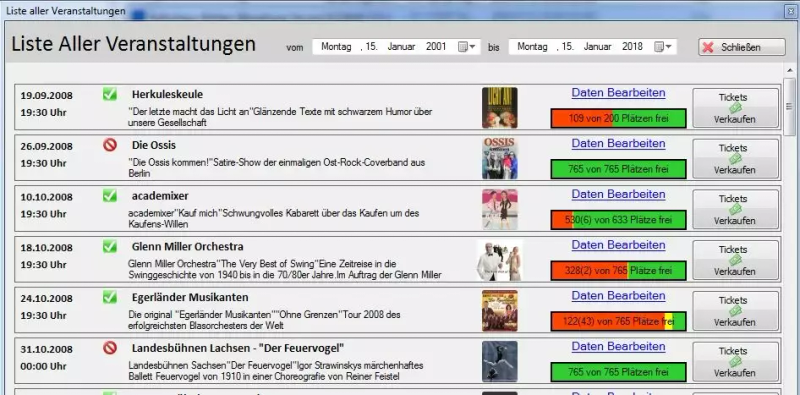The height and width of the screenshot is (395, 800).
Task: Click Daten Bearbeiten link for Herkuleskeule
Action: point(618,93)
